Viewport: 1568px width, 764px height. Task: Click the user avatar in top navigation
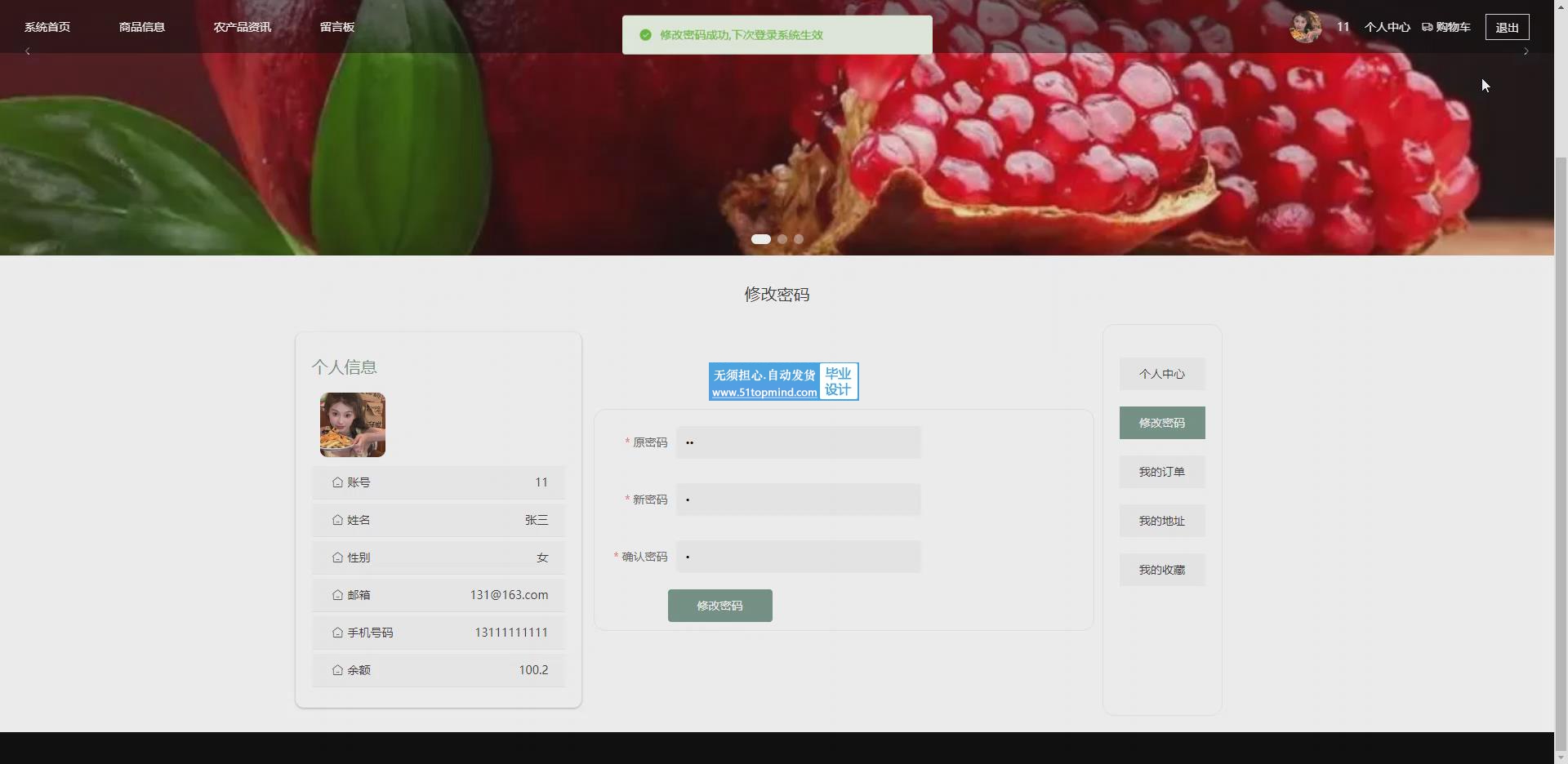1305,27
